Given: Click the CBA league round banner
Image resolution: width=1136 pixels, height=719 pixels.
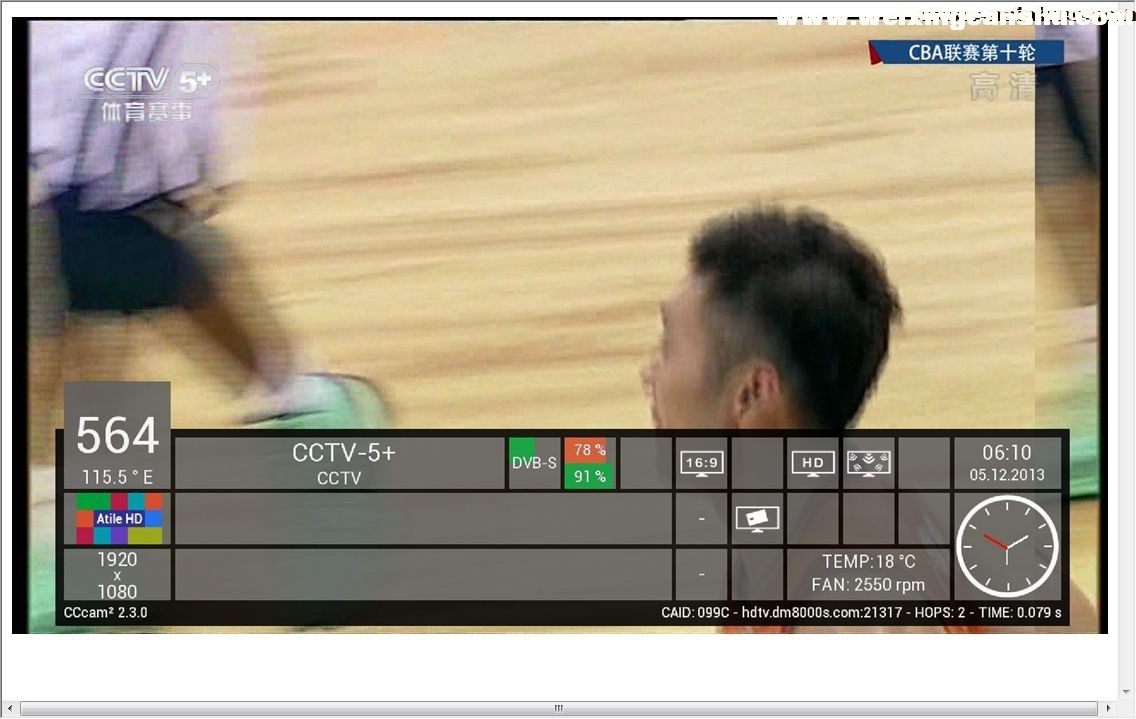Looking at the screenshot, I should 966,52.
